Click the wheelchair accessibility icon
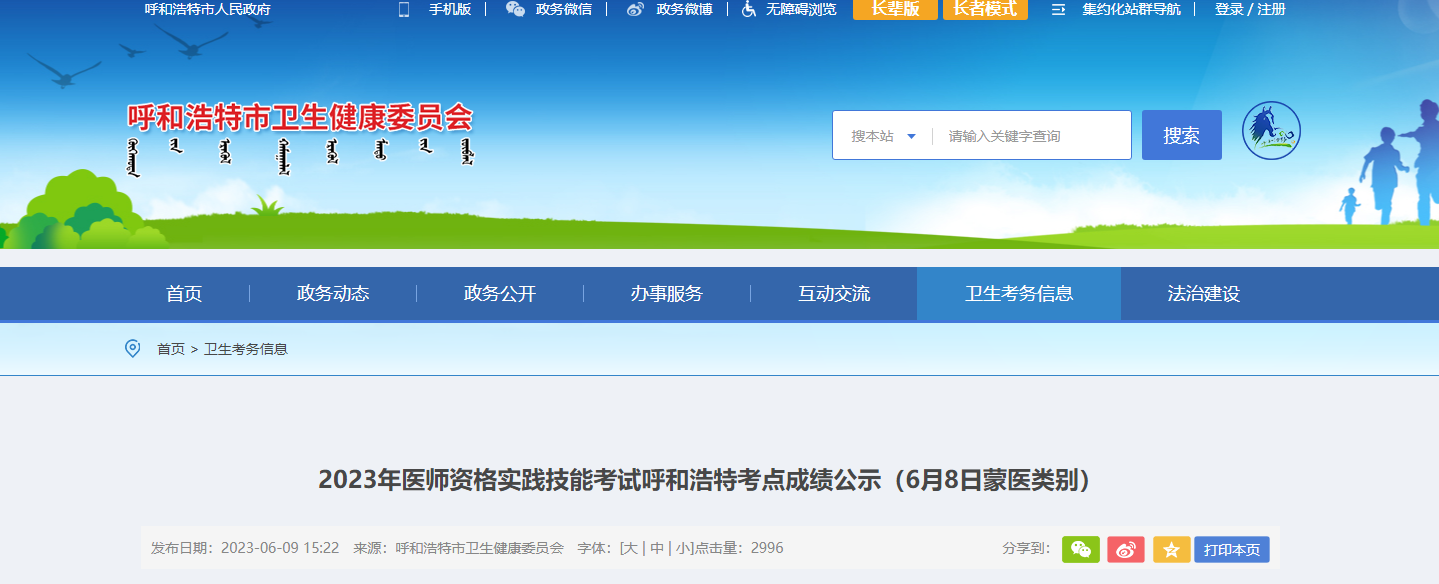Viewport: 1439px width, 584px height. click(x=749, y=9)
